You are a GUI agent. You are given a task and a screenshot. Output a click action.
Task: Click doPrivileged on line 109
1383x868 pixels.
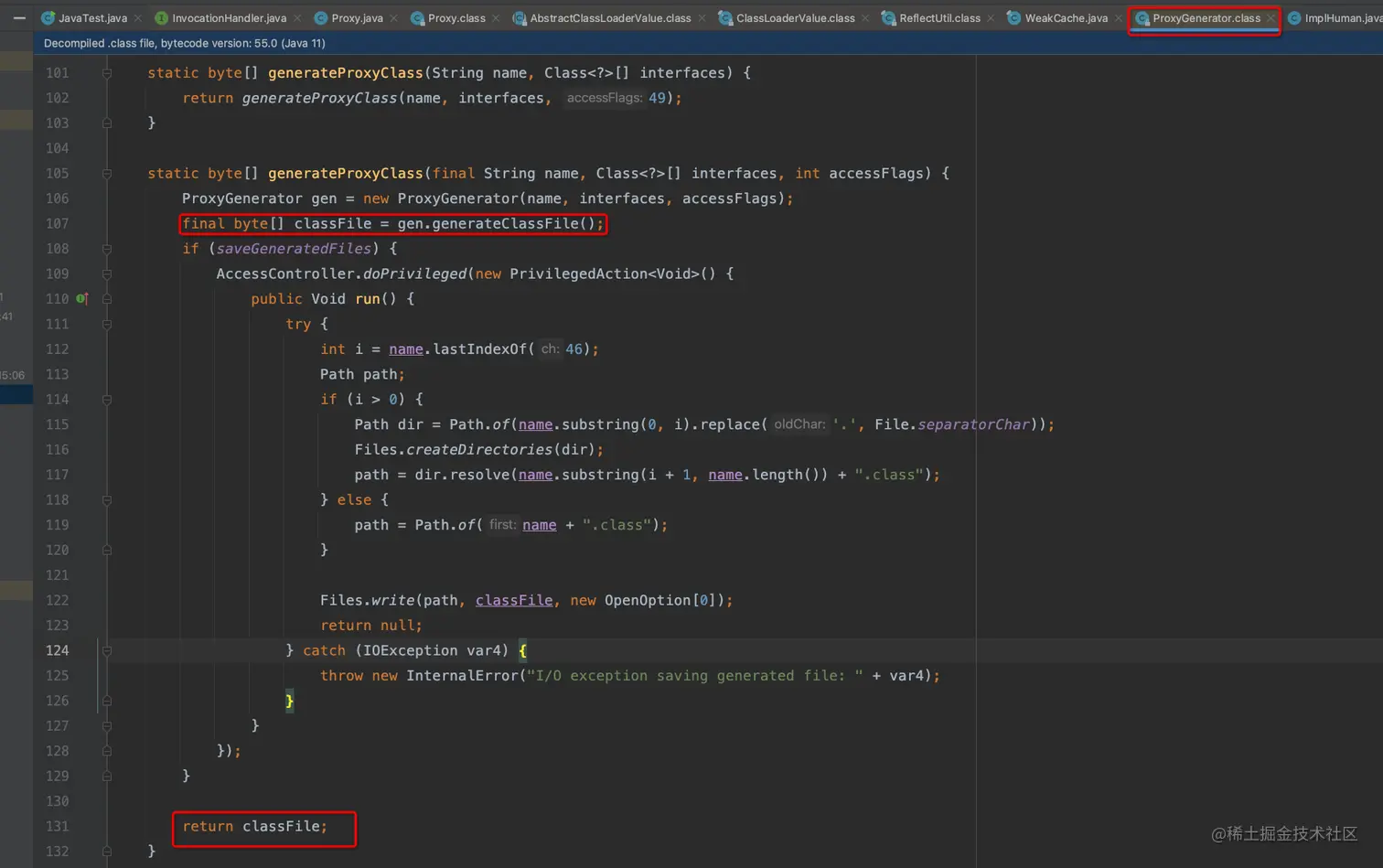pos(415,273)
